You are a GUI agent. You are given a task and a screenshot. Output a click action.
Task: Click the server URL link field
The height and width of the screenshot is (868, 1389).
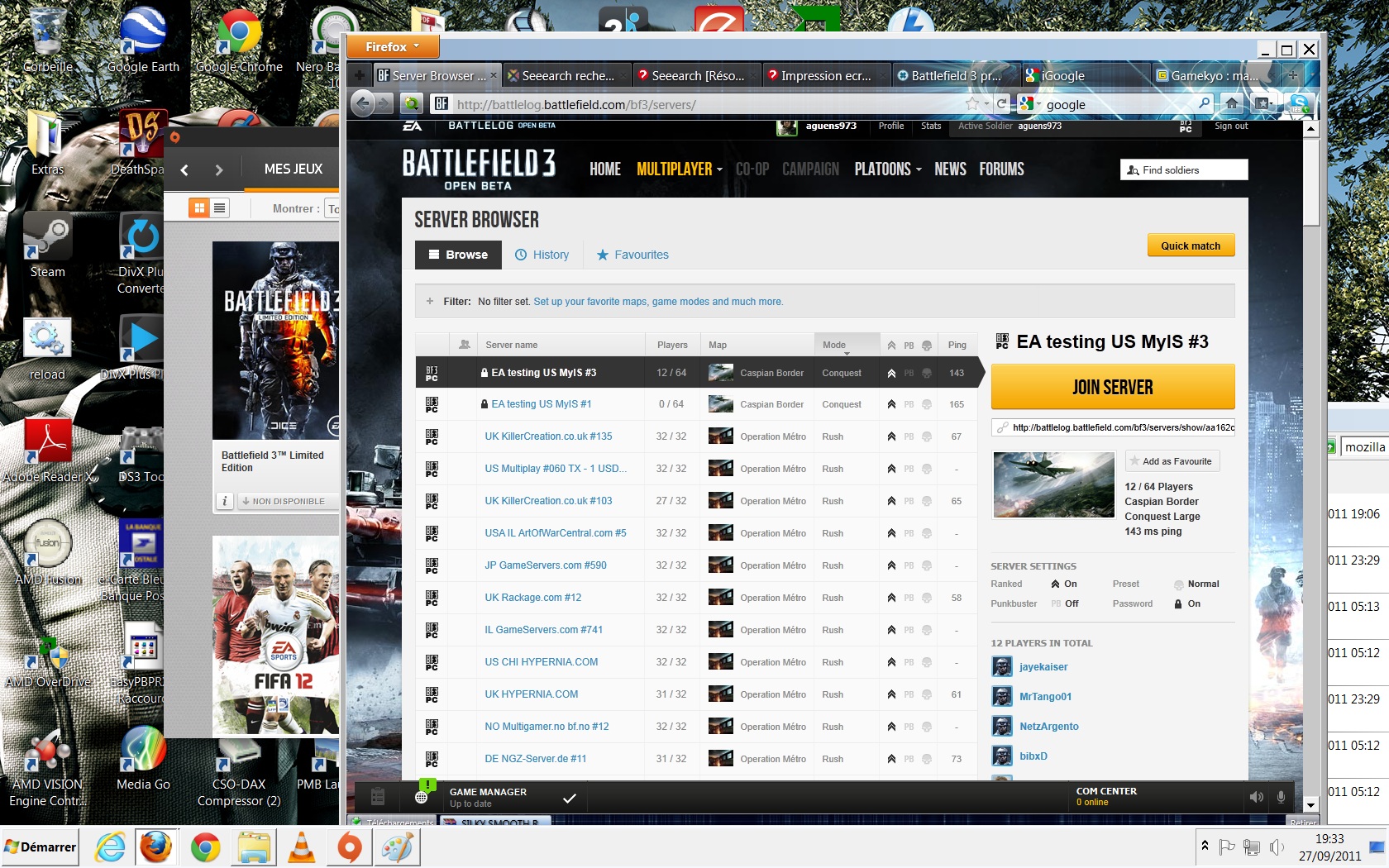click(x=1113, y=427)
